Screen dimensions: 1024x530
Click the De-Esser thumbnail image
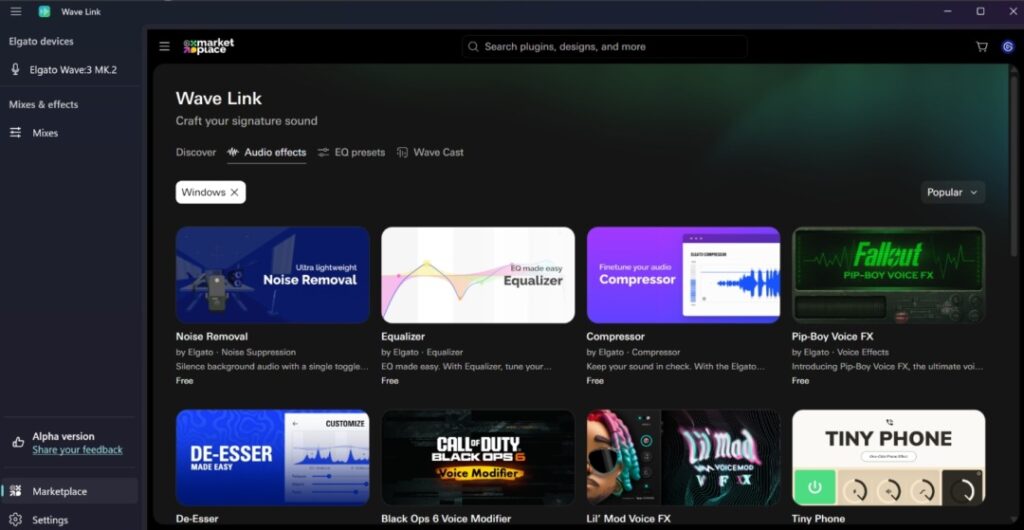[272, 458]
